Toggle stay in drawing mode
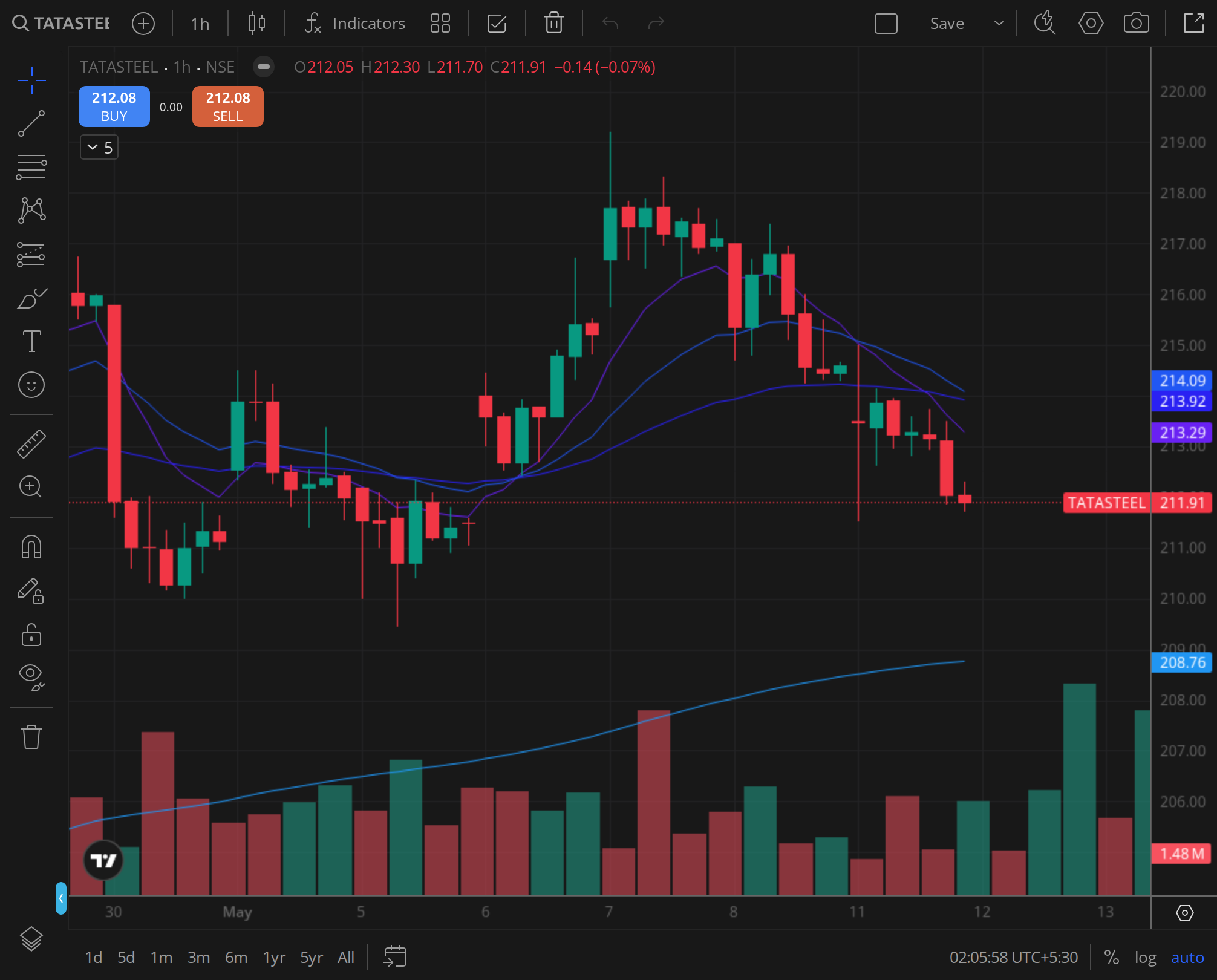 pyautogui.click(x=31, y=590)
